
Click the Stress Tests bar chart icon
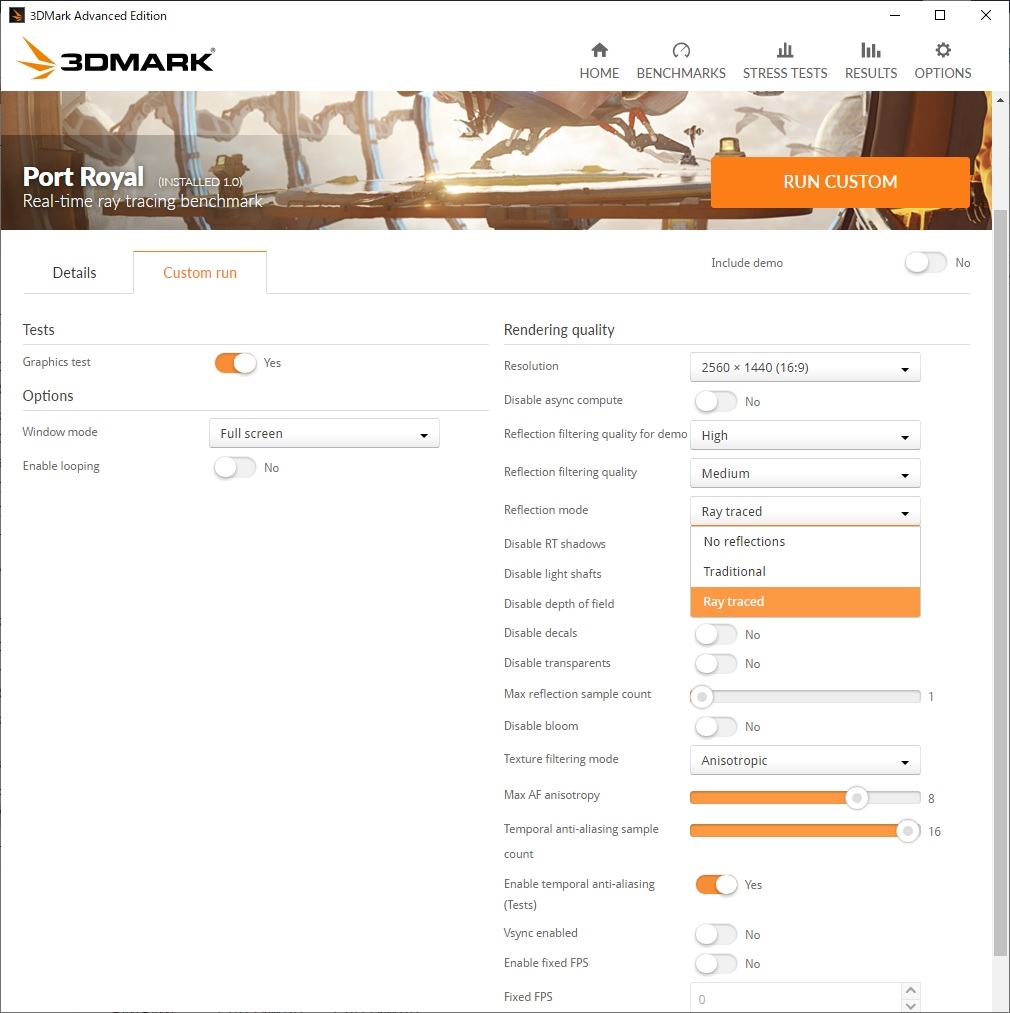(x=784, y=50)
